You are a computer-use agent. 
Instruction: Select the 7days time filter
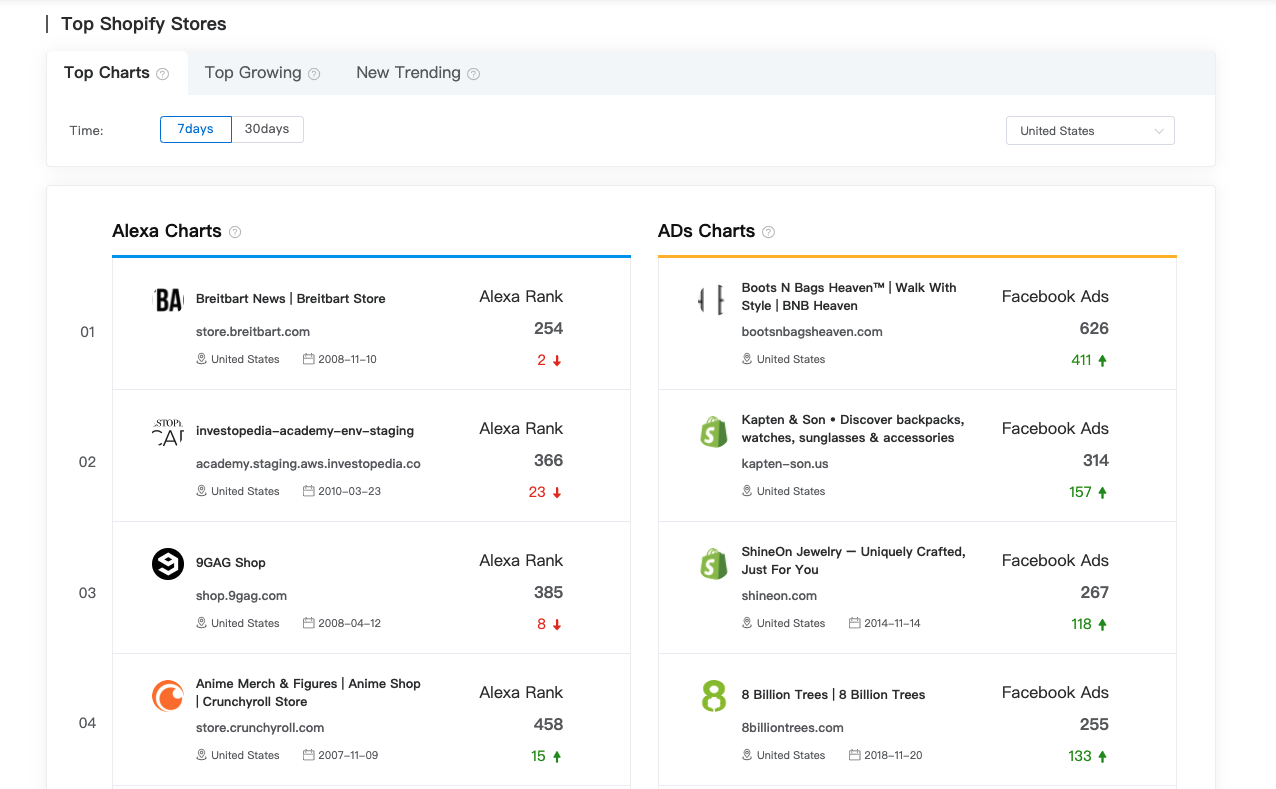[195, 129]
